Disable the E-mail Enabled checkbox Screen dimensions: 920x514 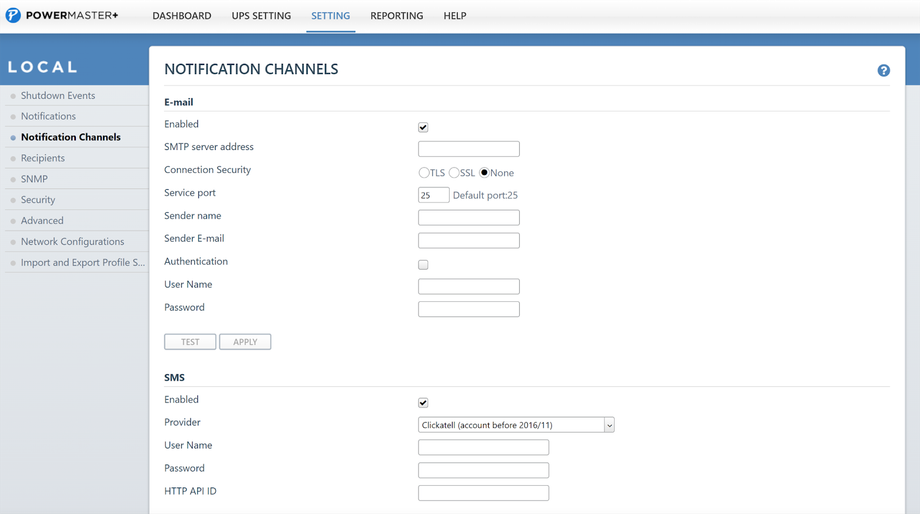point(423,127)
